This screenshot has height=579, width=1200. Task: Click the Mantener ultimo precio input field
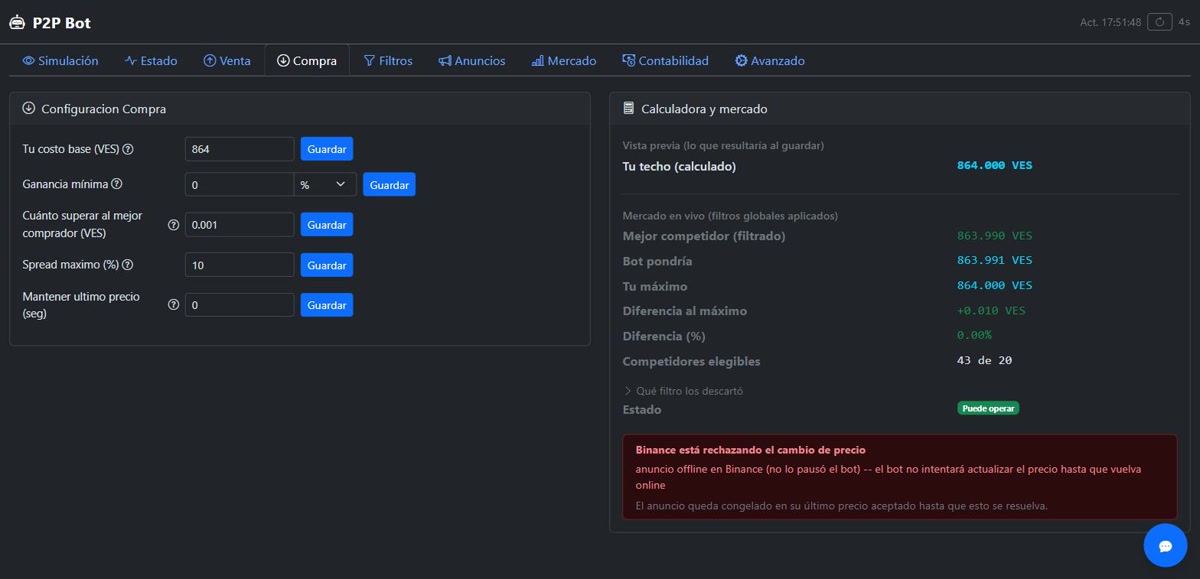[240, 305]
